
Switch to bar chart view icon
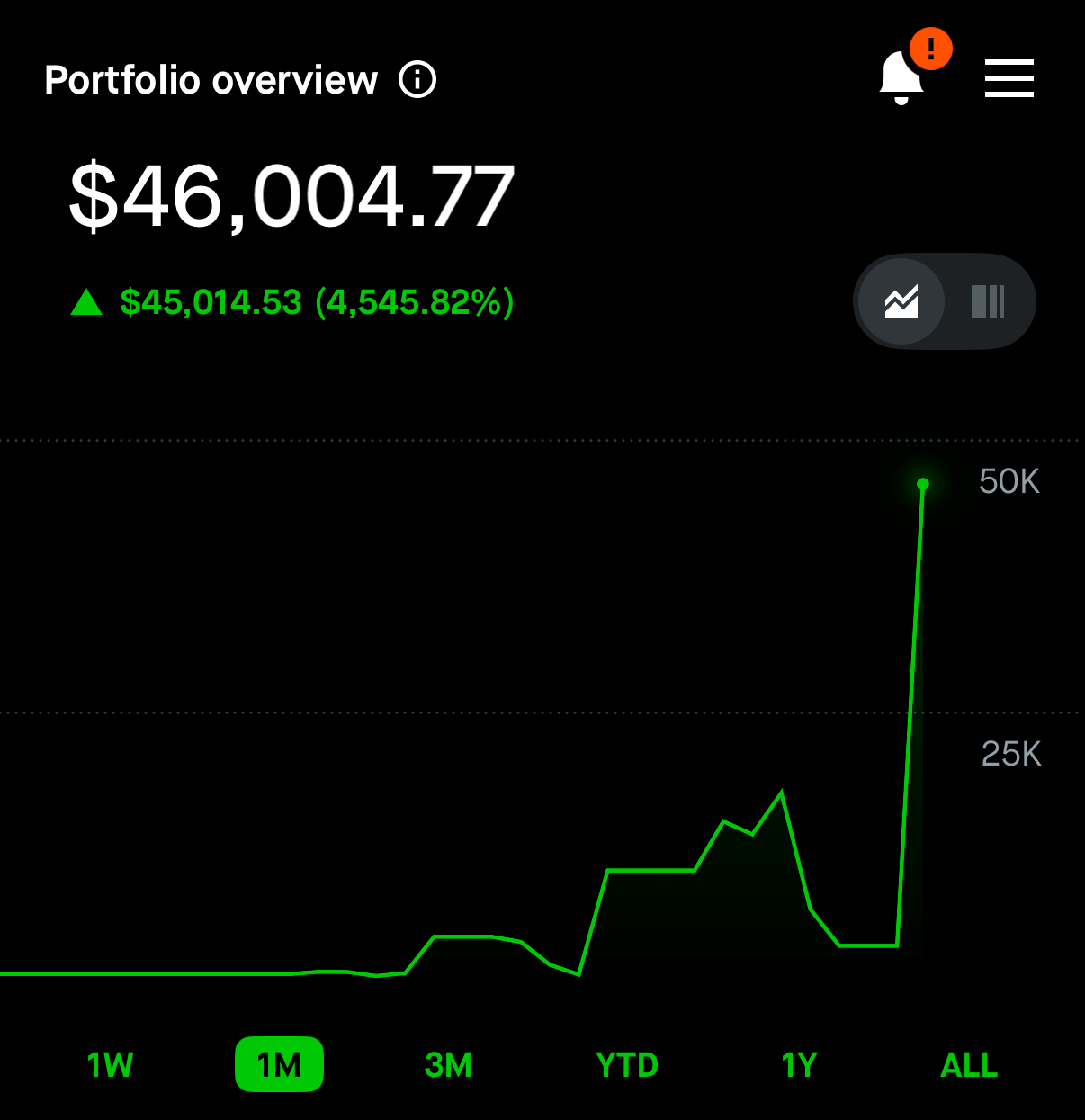point(988,301)
